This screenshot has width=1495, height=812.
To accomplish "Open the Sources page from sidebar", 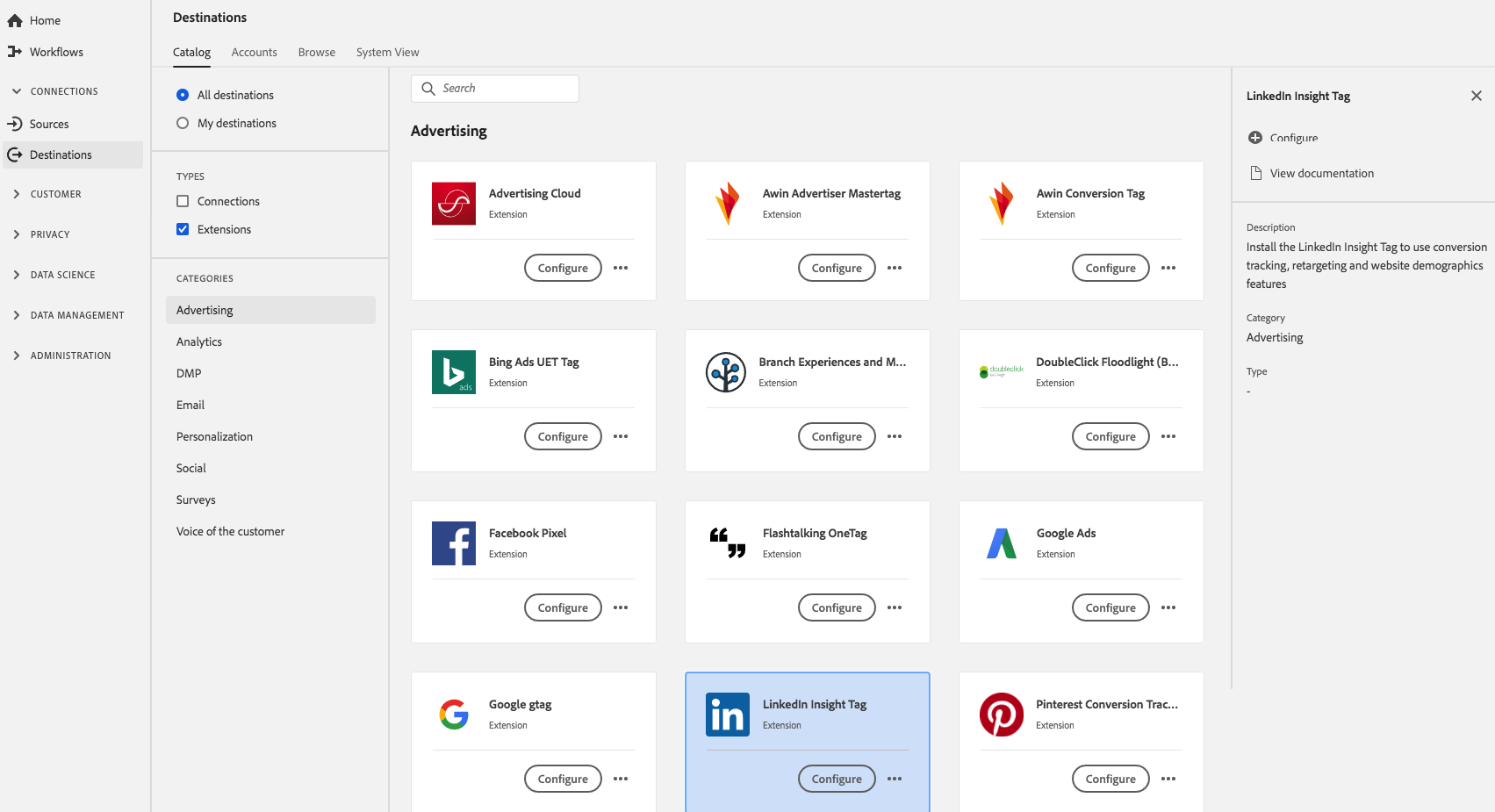I will click(x=49, y=124).
